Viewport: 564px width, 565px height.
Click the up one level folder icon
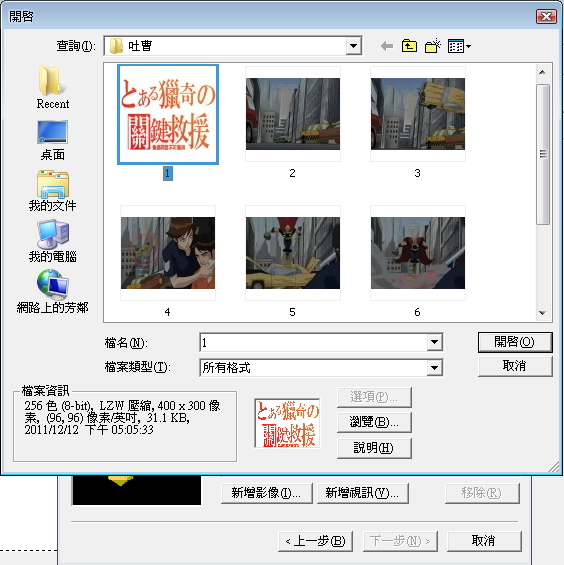click(409, 46)
